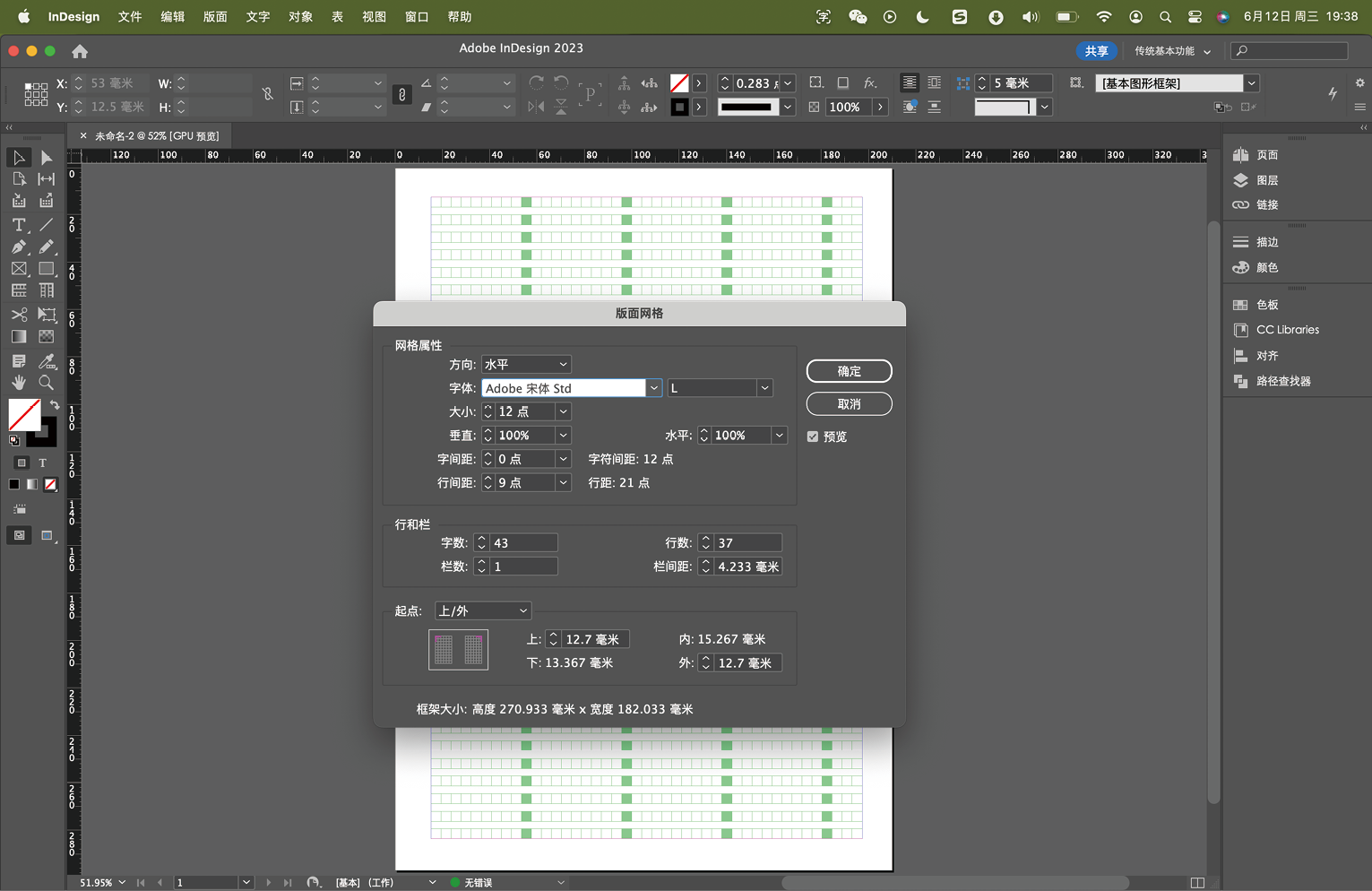1372x891 pixels.
Task: Select the Scissors tool
Action: [x=19, y=315]
